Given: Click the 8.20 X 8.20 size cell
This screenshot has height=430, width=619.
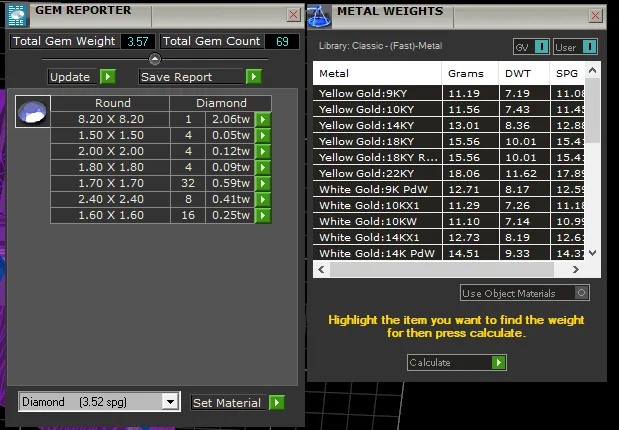Looking at the screenshot, I should click(x=111, y=119).
